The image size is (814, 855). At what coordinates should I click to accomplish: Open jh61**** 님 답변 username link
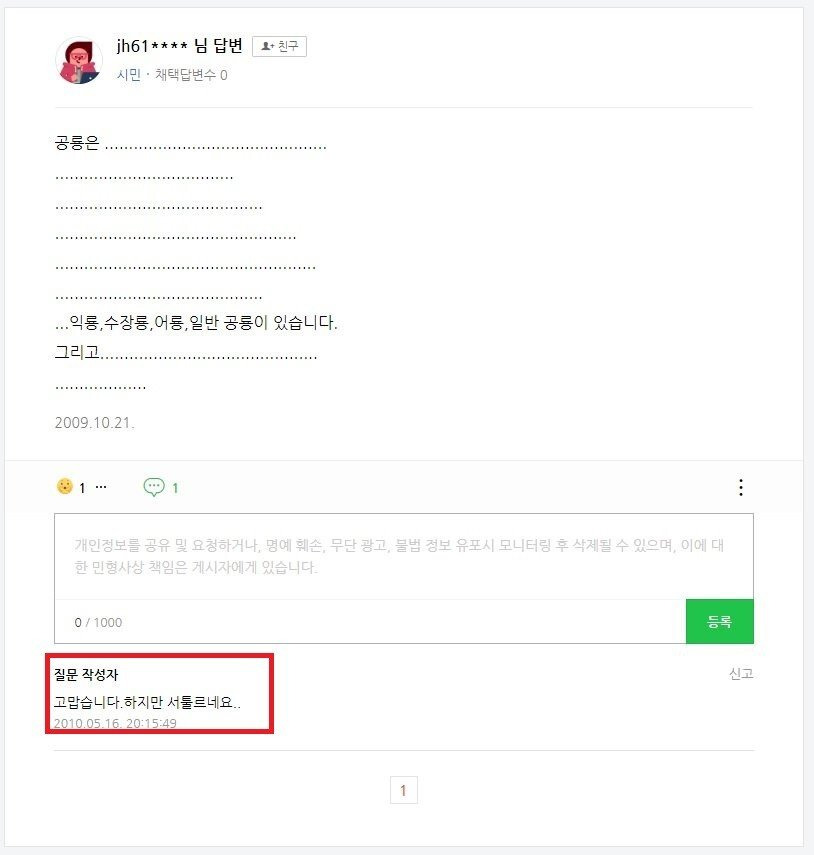click(x=179, y=47)
